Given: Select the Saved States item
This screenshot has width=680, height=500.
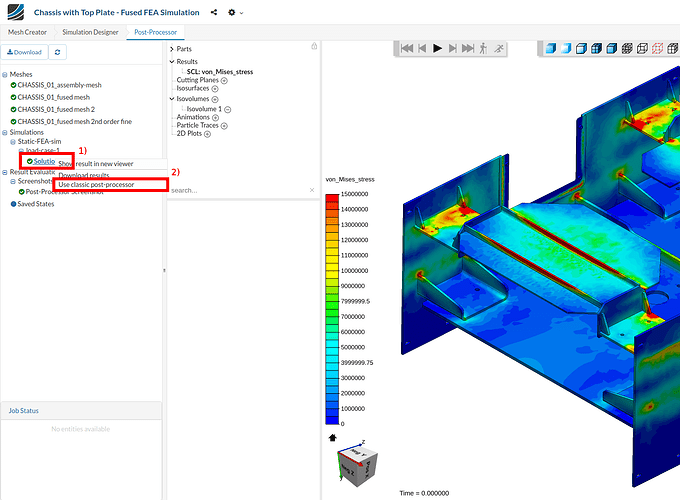Looking at the screenshot, I should 36,204.
